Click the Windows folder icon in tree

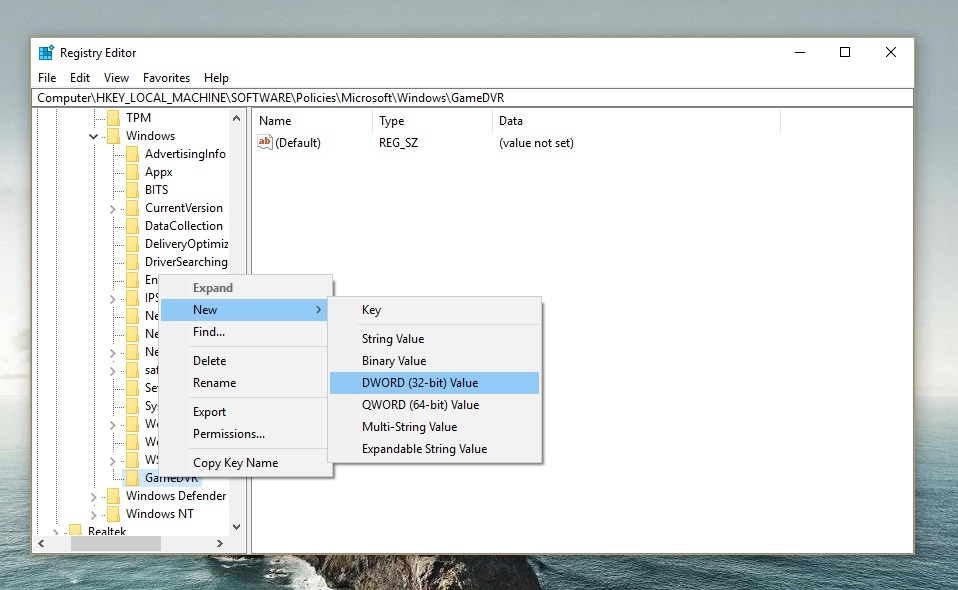[114, 136]
